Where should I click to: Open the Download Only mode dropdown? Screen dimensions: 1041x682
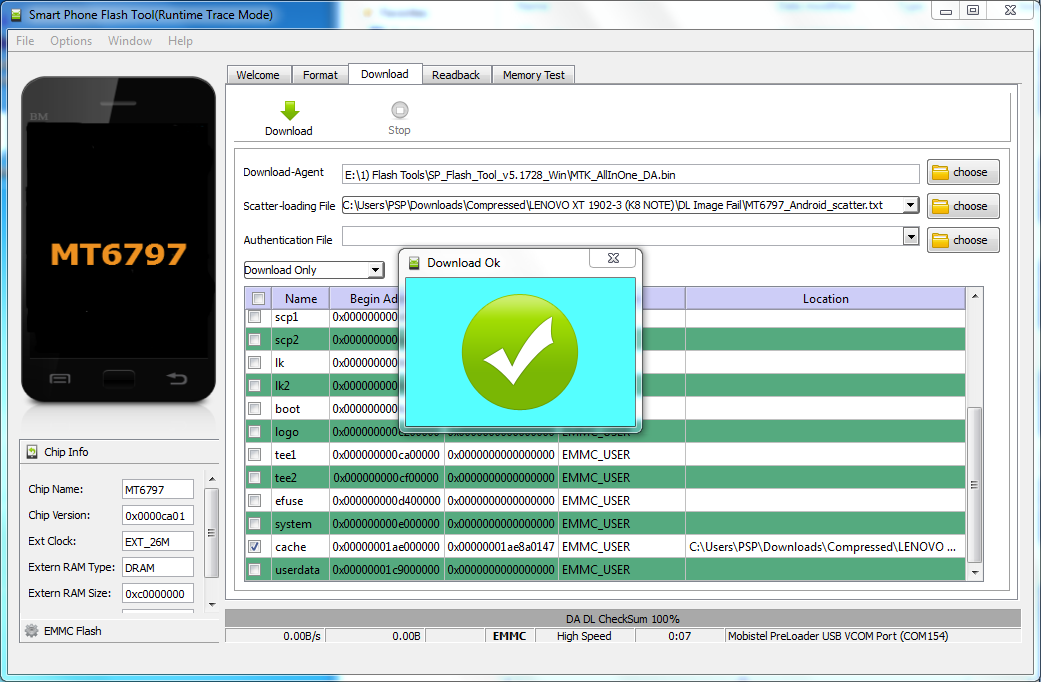pos(376,270)
